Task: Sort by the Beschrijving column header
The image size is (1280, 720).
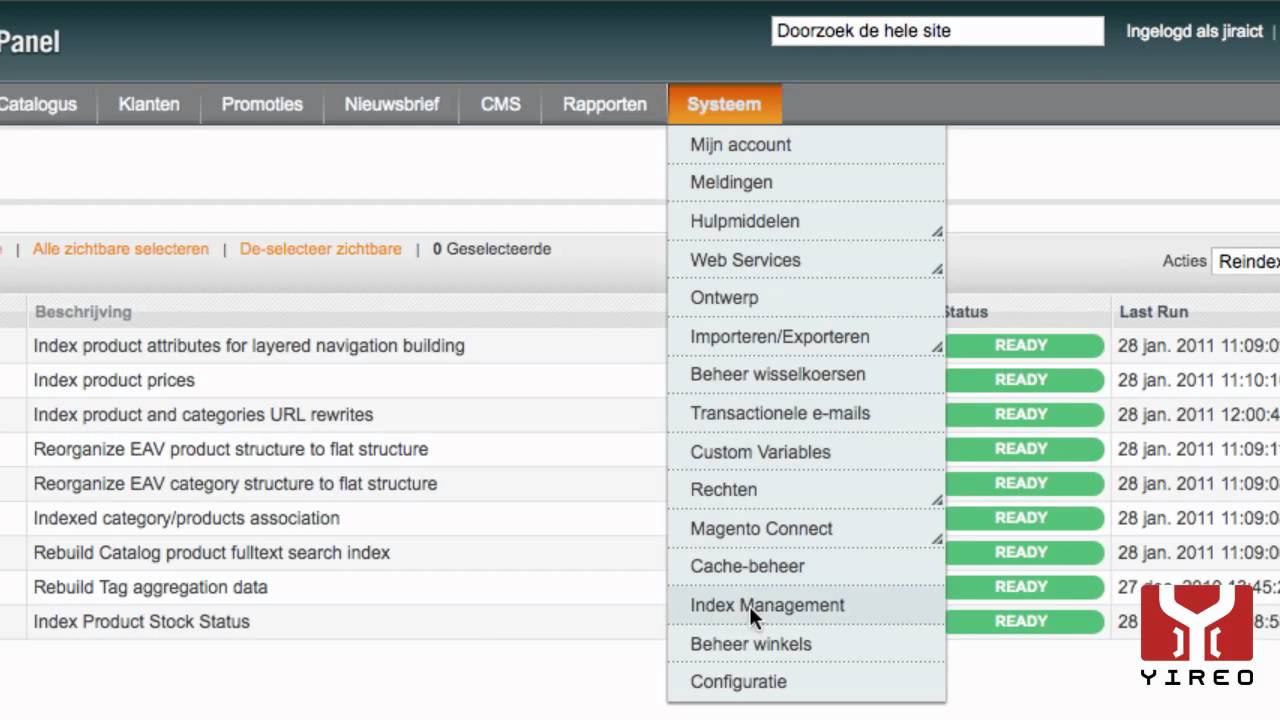Action: point(83,312)
